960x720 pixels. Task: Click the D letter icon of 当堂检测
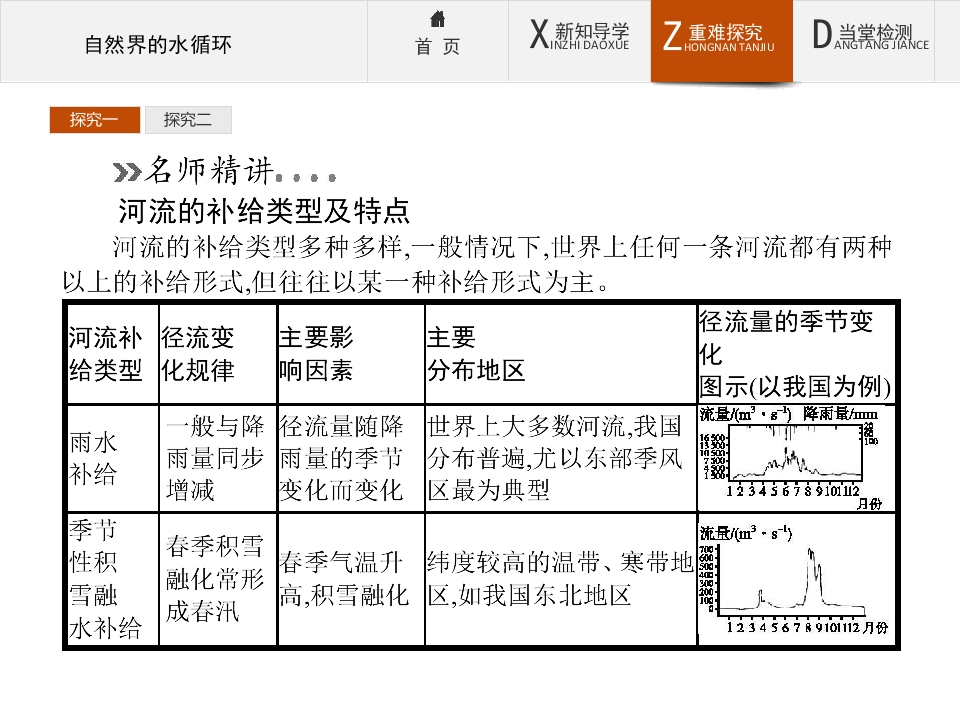(x=821, y=34)
